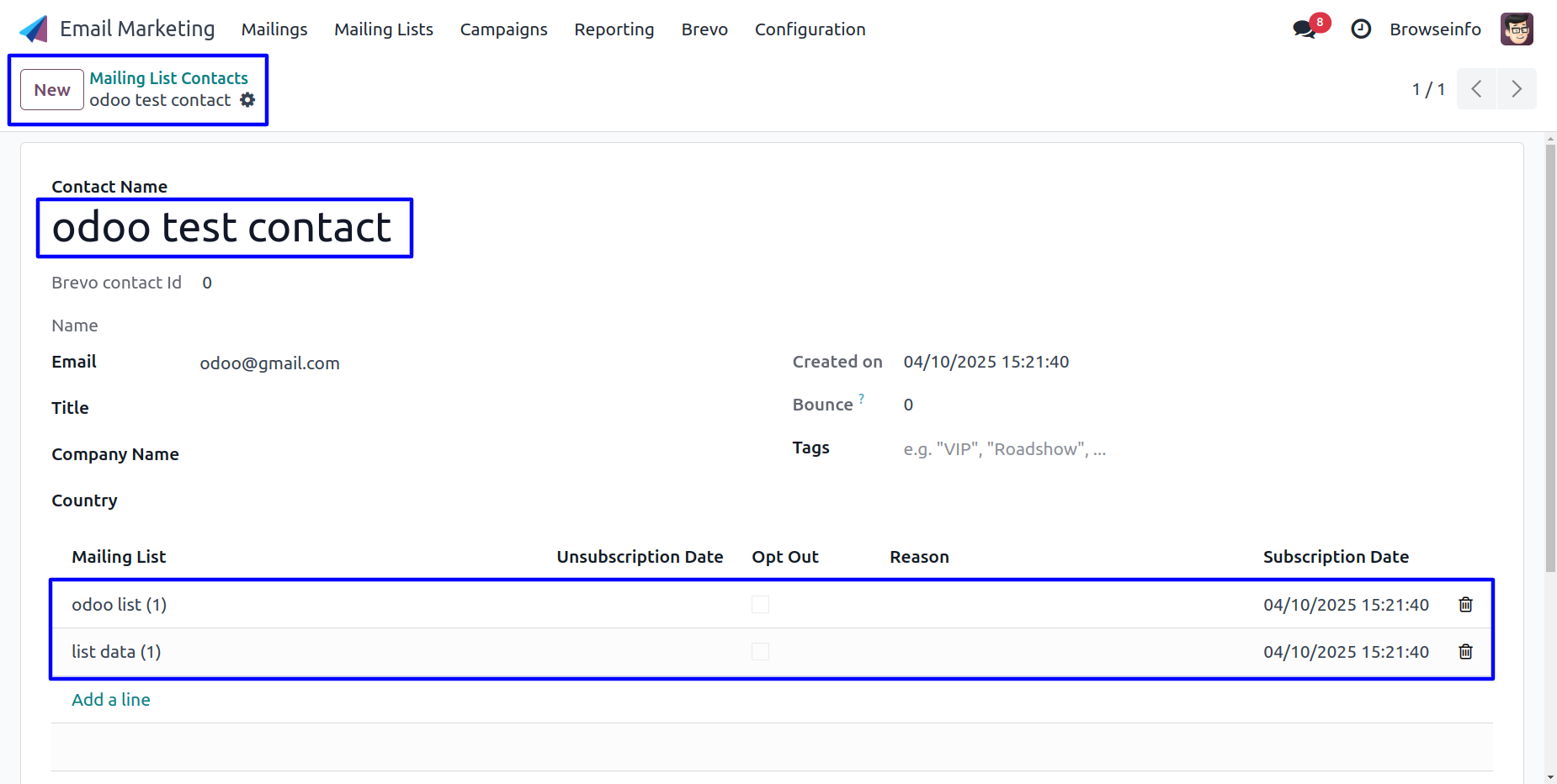Open the user avatar menu

[1517, 29]
